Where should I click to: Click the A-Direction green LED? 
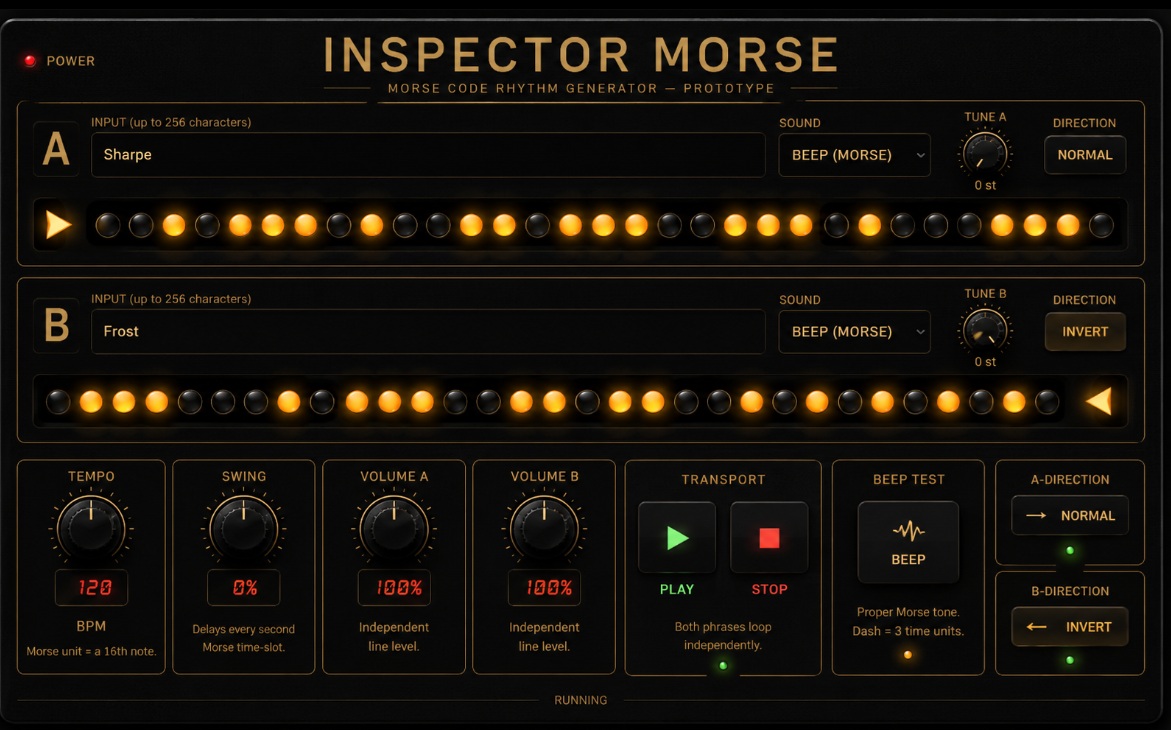1070,551
